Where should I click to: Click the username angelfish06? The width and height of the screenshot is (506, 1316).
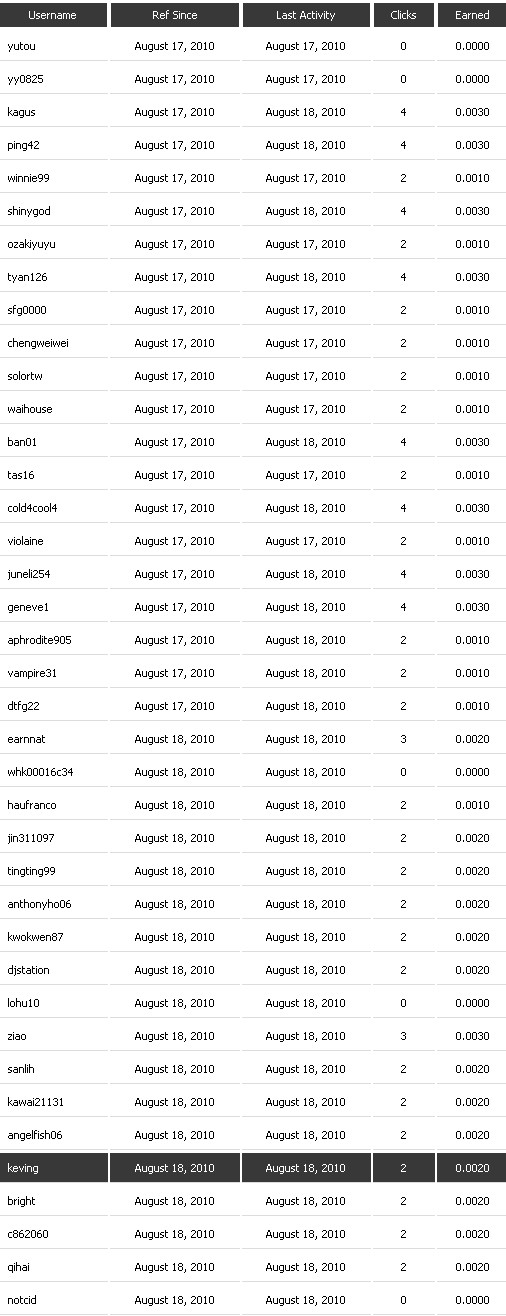coord(35,1135)
